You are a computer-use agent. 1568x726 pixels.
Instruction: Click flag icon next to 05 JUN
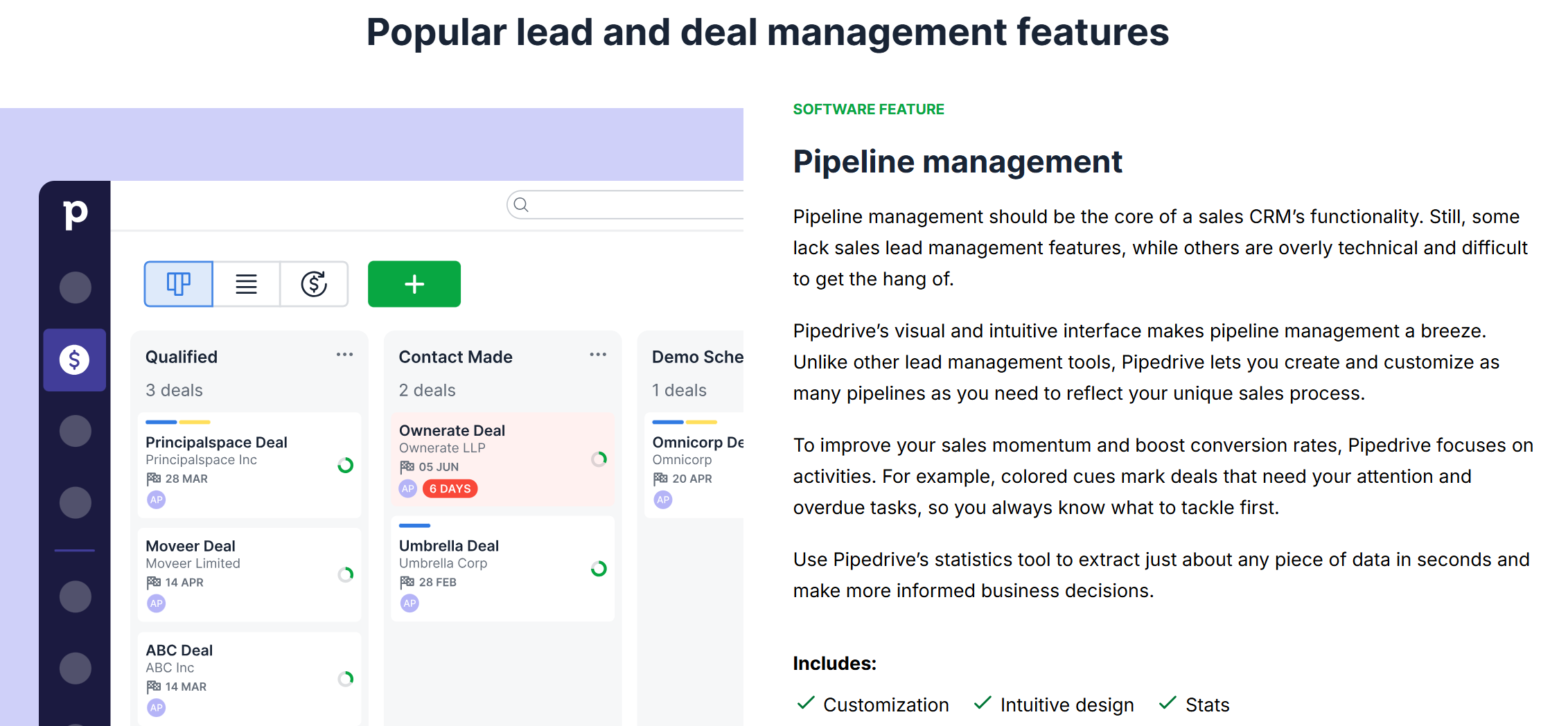(407, 467)
